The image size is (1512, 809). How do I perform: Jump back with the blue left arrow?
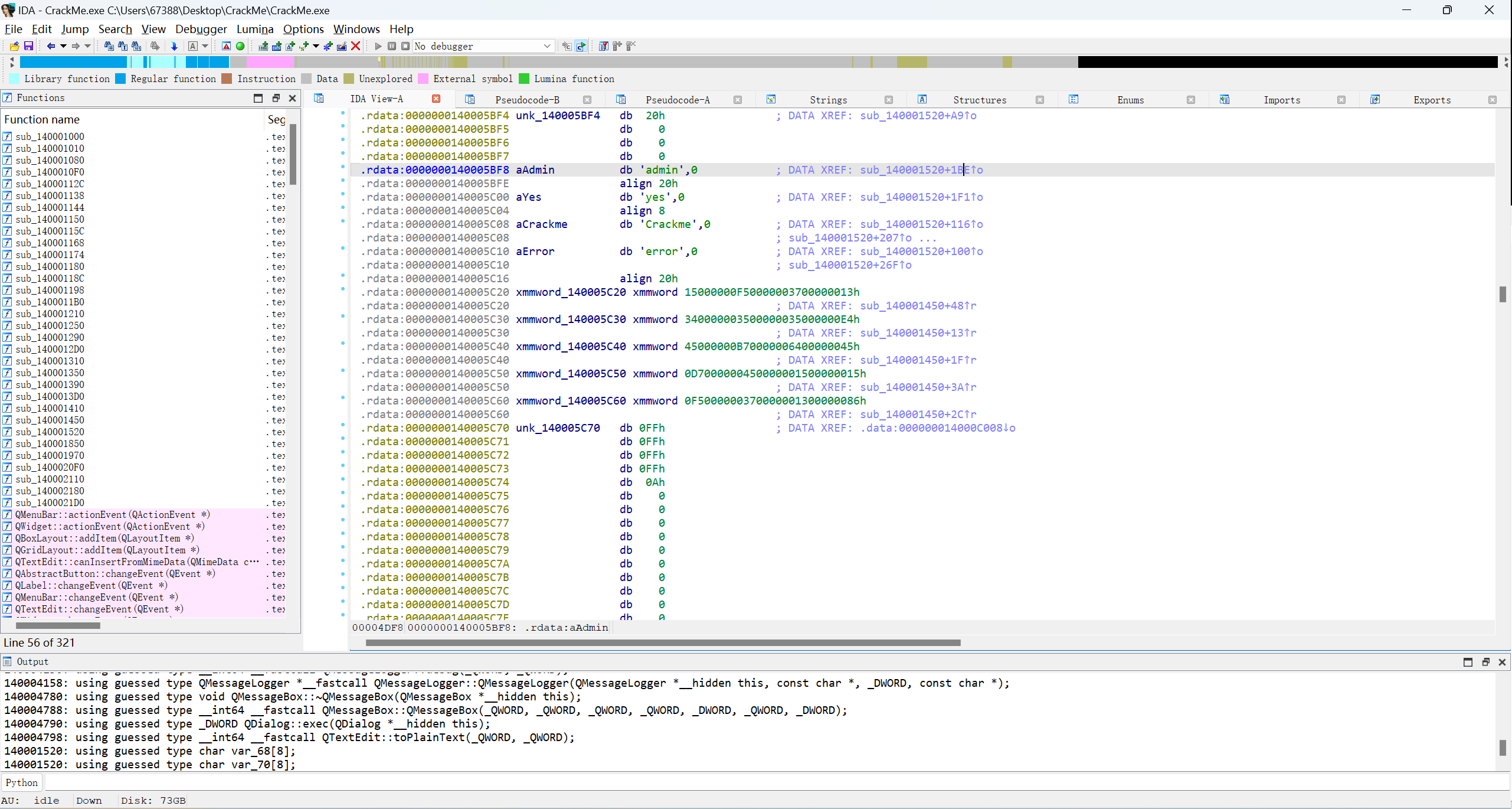tap(51, 46)
